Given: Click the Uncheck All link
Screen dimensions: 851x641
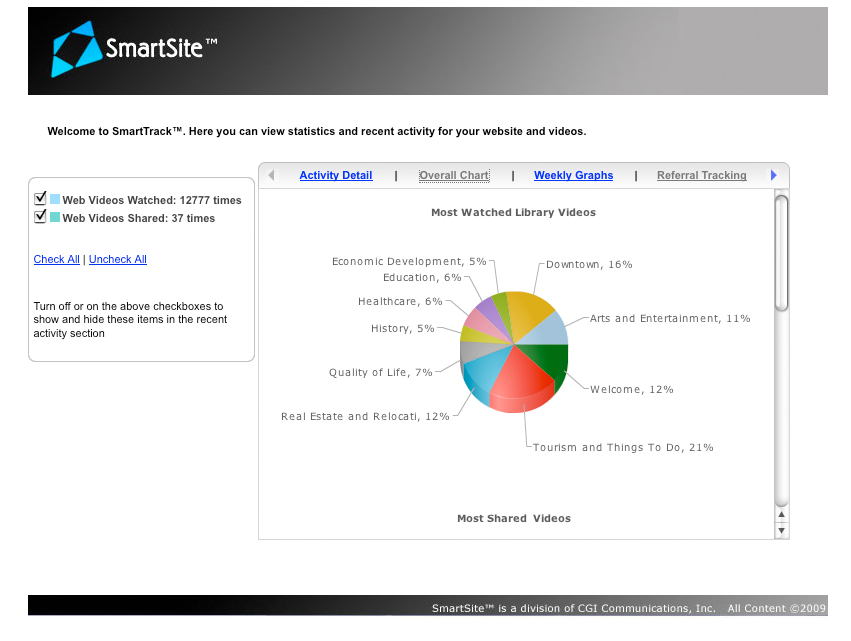Looking at the screenshot, I should pos(118,259).
